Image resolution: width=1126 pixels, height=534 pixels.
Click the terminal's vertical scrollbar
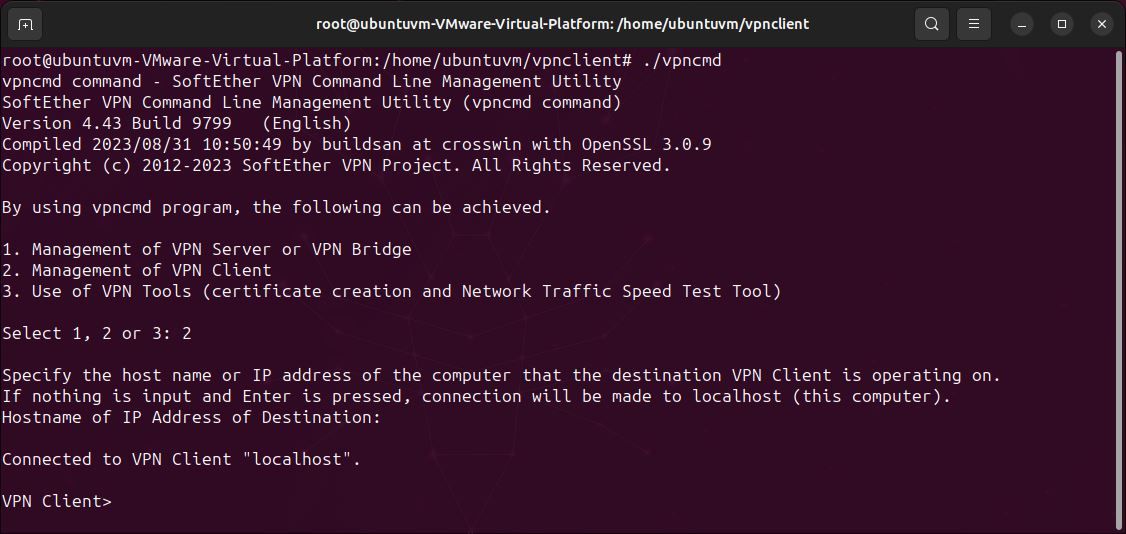(x=1119, y=290)
